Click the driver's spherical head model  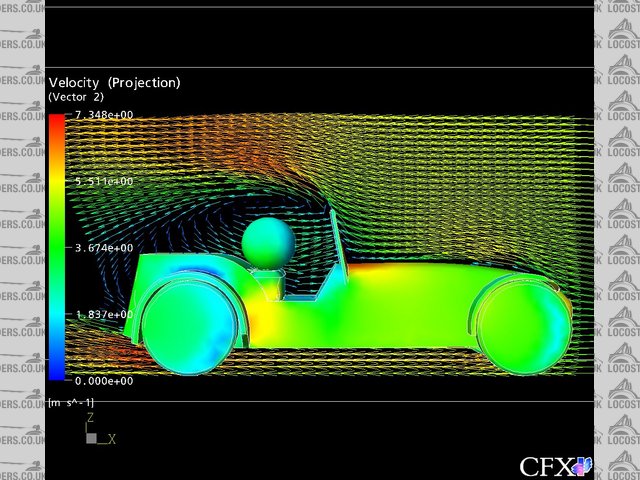268,243
